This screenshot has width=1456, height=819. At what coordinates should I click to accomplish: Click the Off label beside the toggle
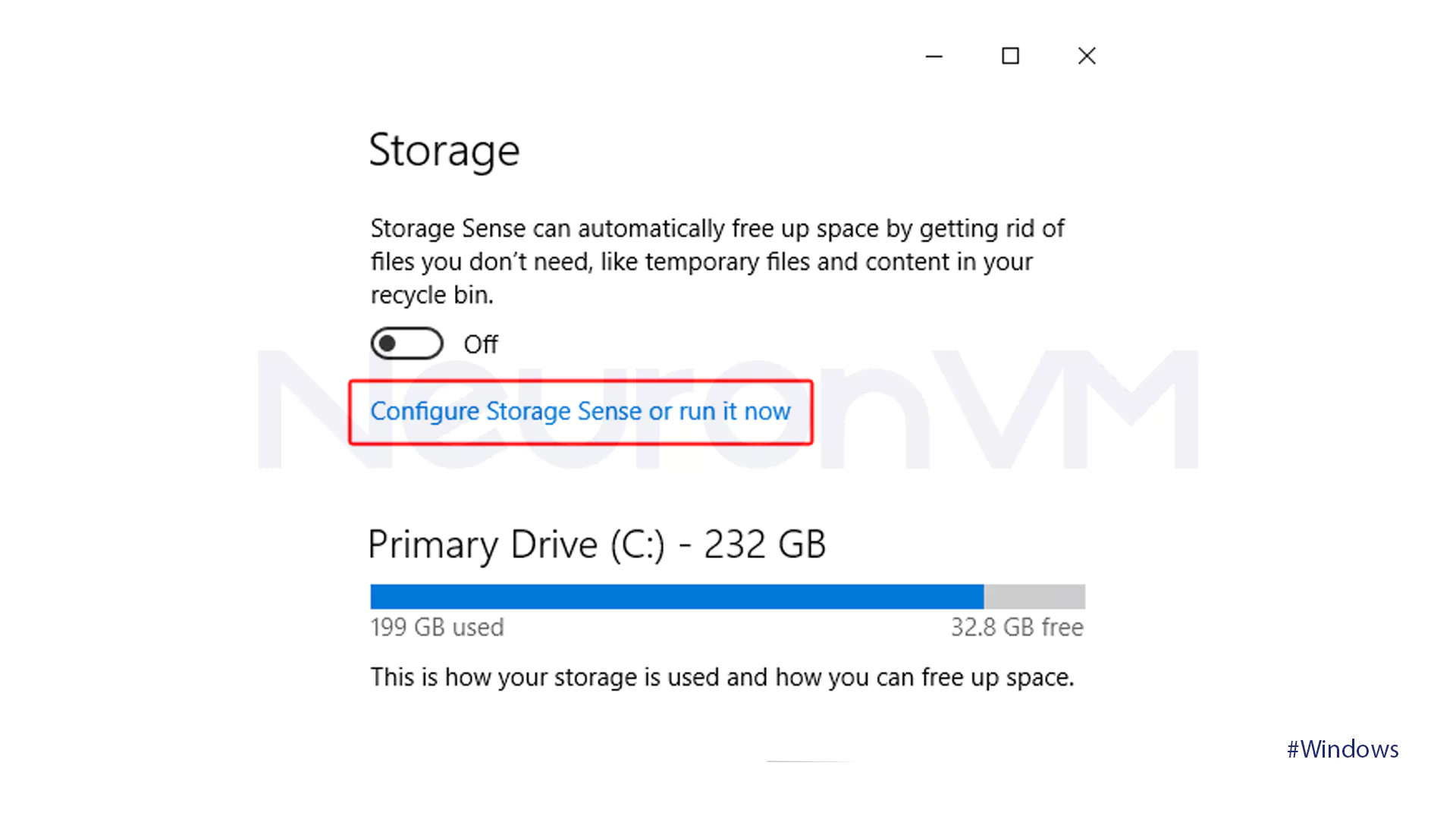pyautogui.click(x=481, y=344)
